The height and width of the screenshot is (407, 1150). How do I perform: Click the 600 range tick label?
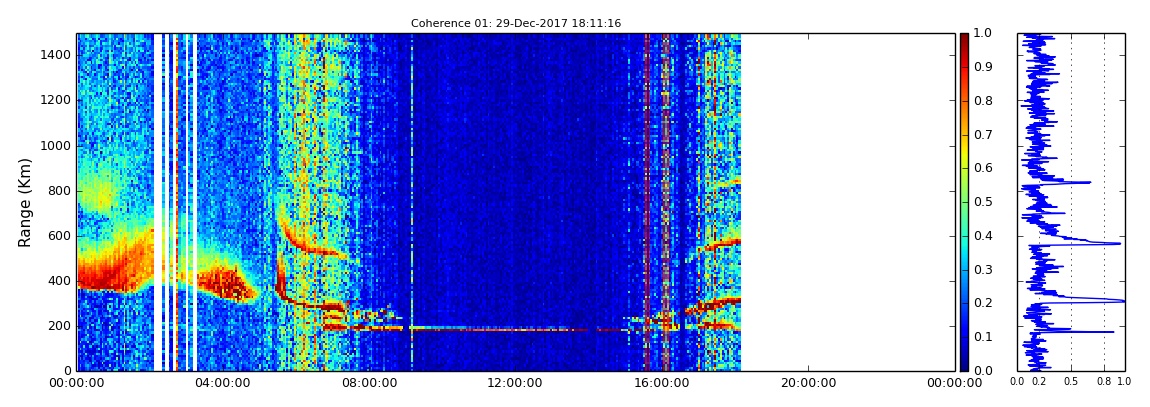click(x=59, y=235)
